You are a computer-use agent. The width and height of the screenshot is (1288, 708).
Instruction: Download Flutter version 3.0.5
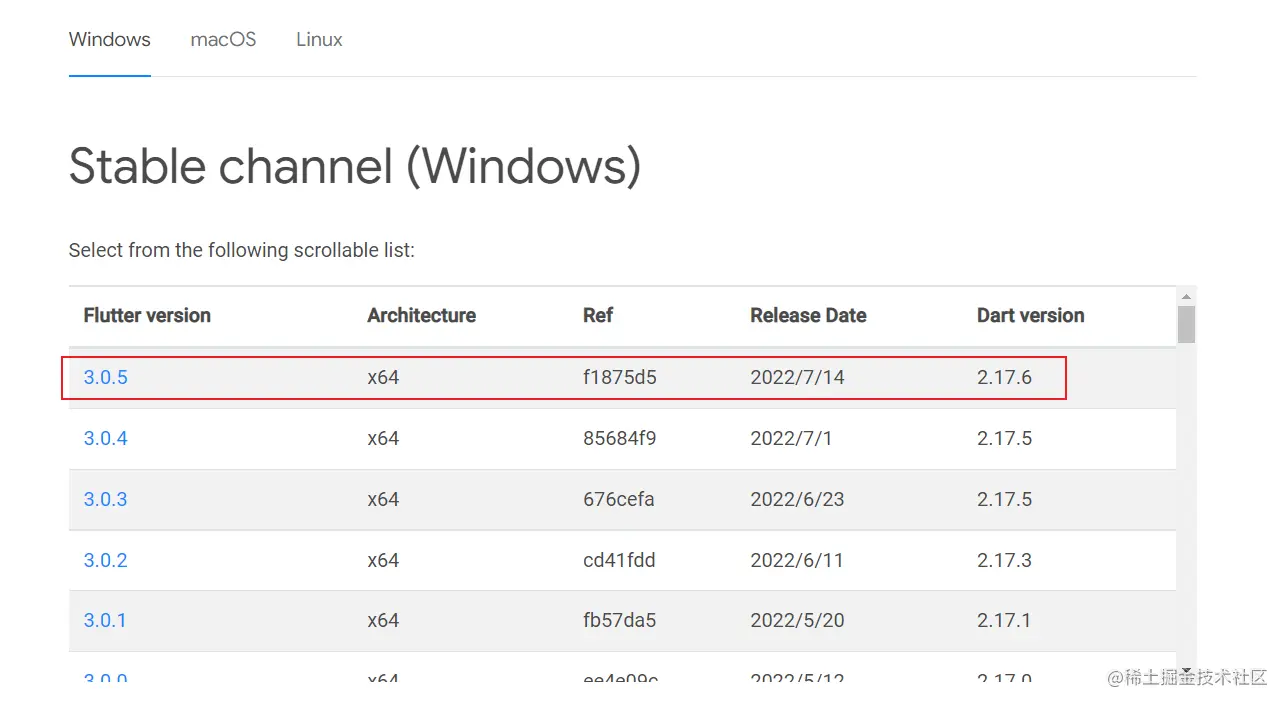106,378
